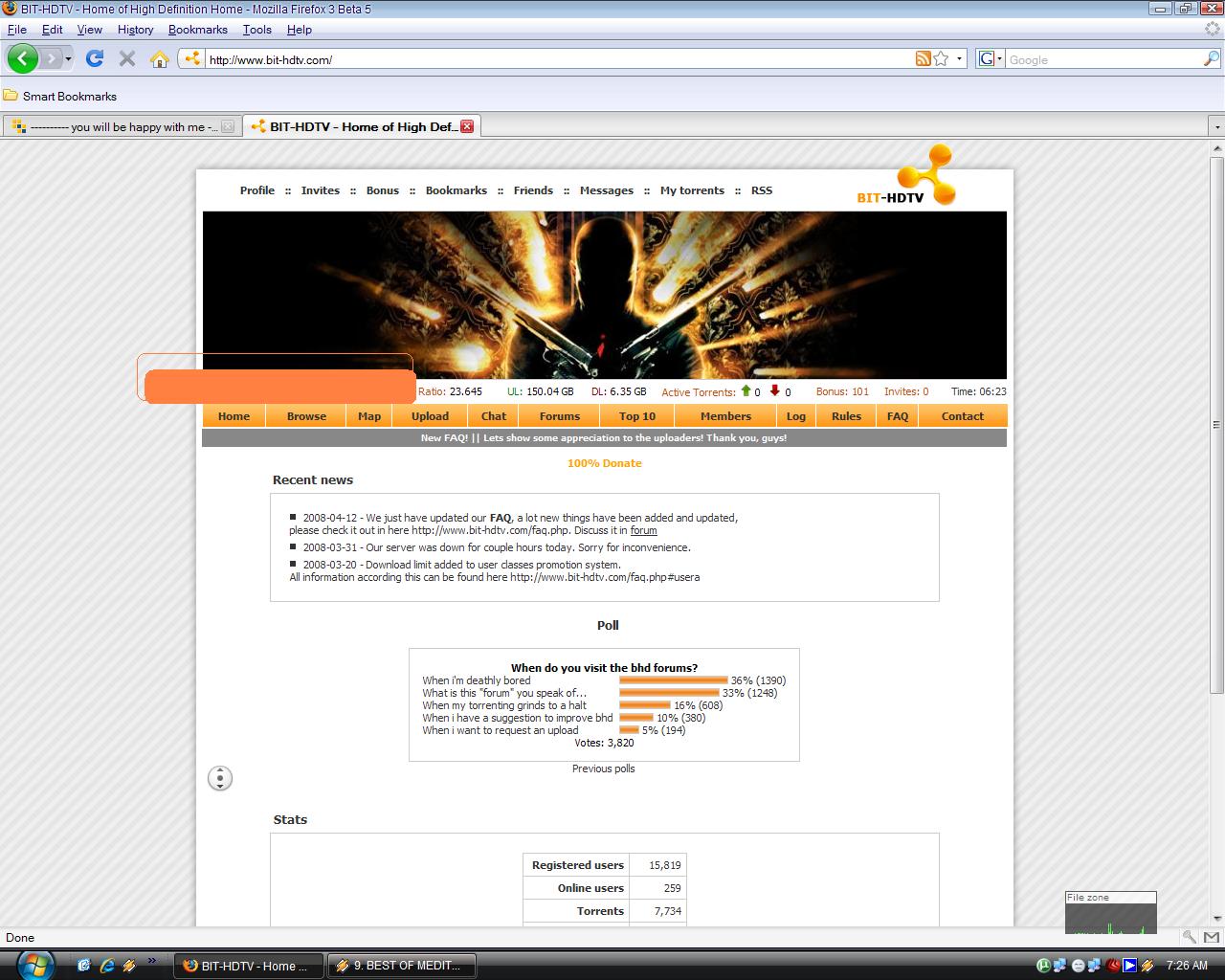Launch Internet Explorer from quick launch
Image resolution: width=1225 pixels, height=980 pixels.
tap(106, 966)
